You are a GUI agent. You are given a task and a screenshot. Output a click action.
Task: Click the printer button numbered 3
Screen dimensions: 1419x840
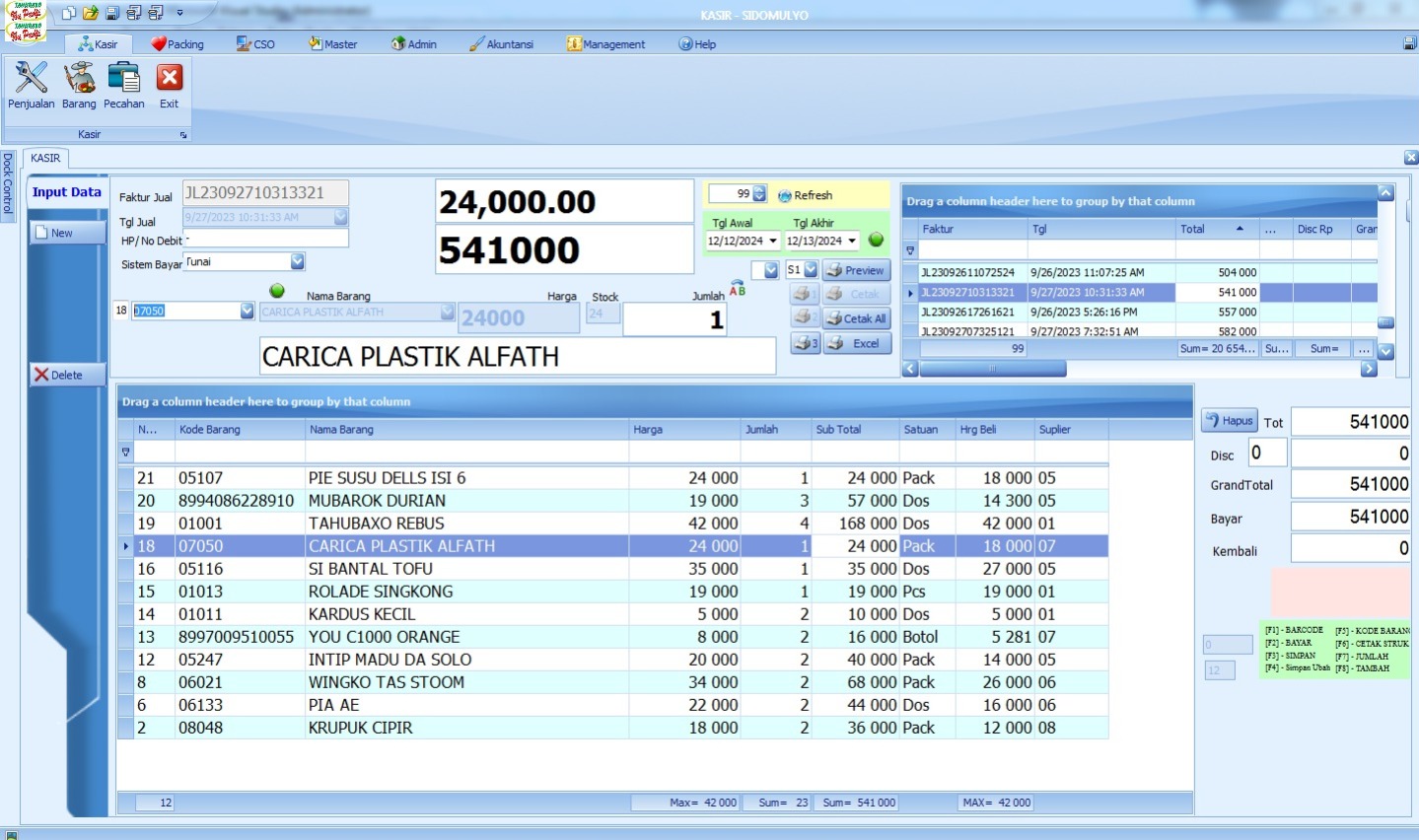coord(806,343)
